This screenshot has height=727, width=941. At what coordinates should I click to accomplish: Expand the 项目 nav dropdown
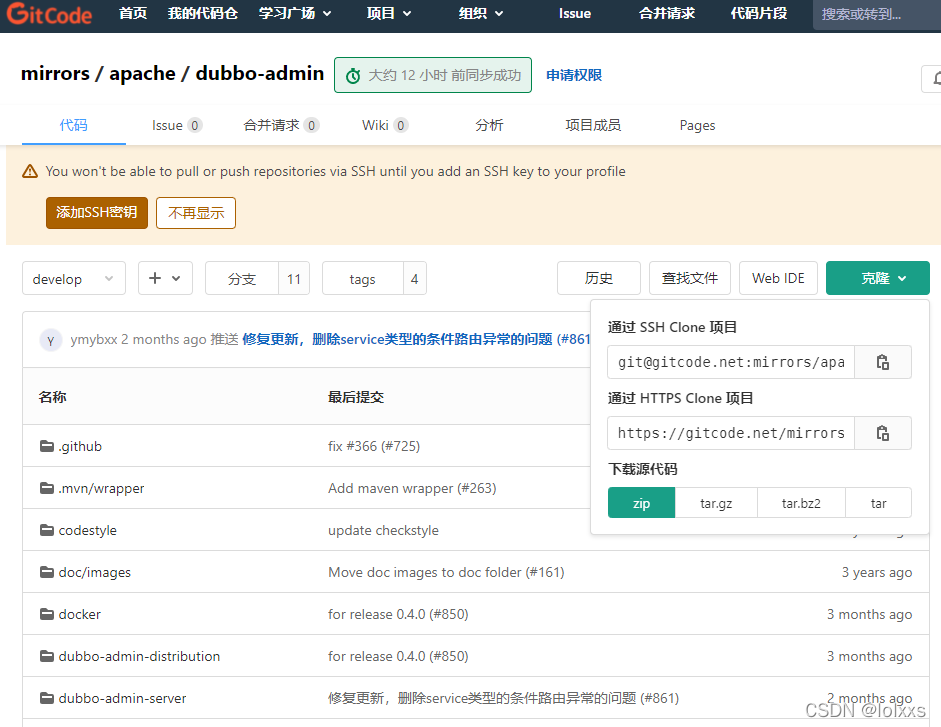coord(389,13)
